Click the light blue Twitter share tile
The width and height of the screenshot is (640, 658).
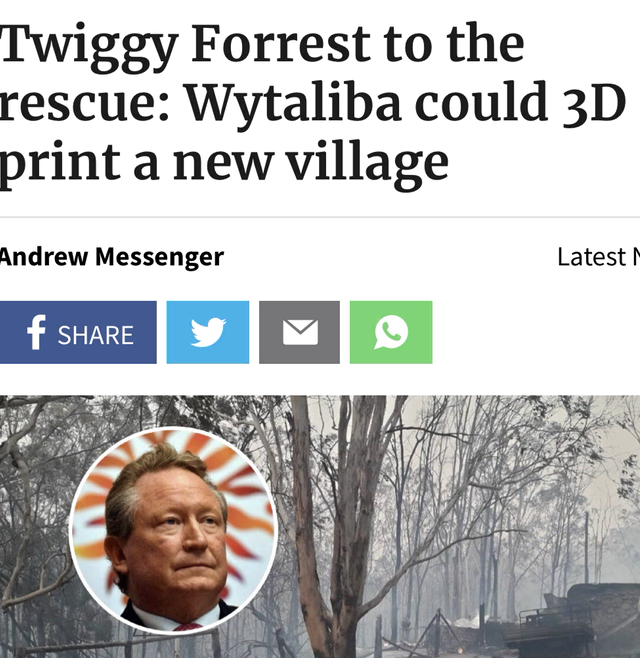point(208,332)
